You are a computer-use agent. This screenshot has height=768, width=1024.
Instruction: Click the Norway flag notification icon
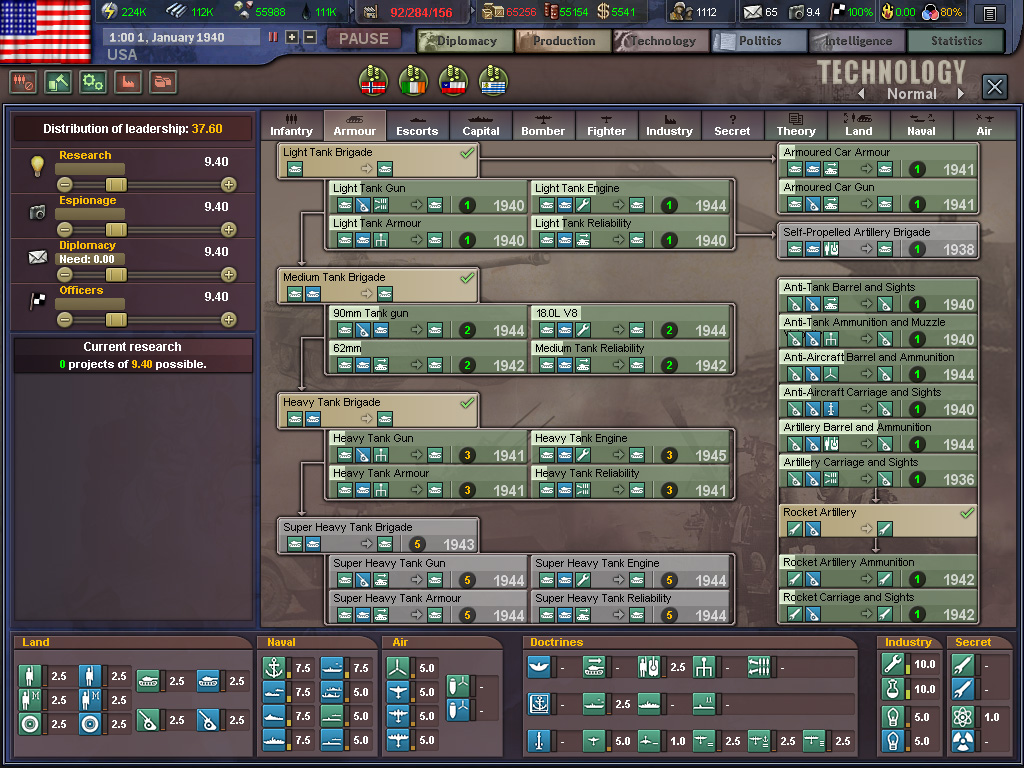coord(373,79)
